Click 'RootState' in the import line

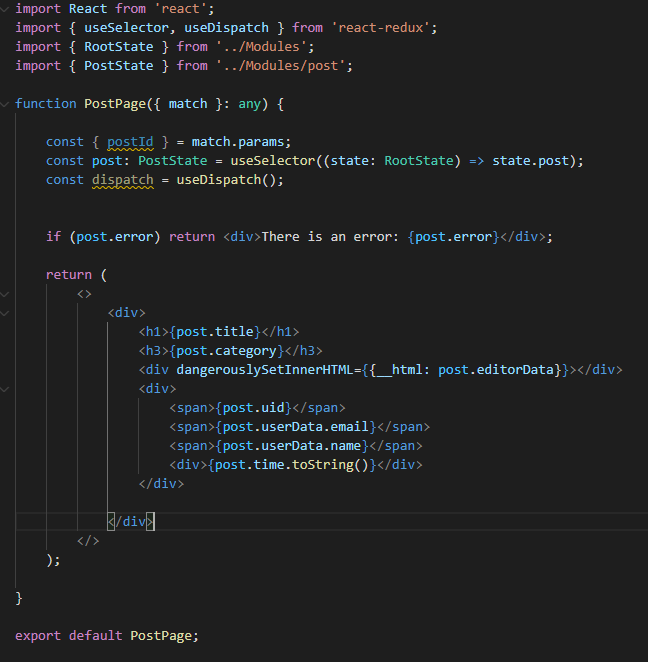[x=119, y=47]
